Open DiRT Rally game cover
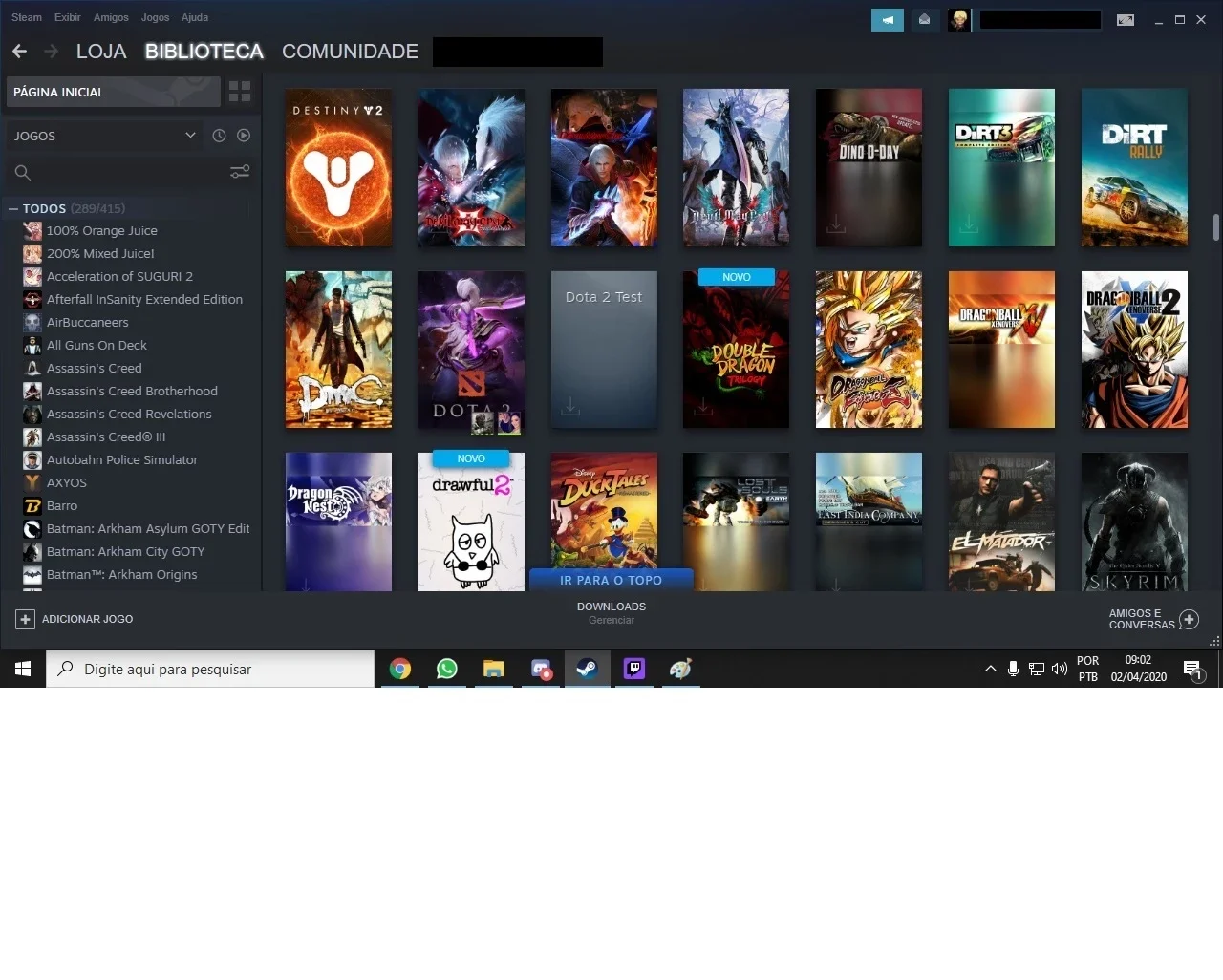Image resolution: width=1223 pixels, height=980 pixels. (1134, 168)
